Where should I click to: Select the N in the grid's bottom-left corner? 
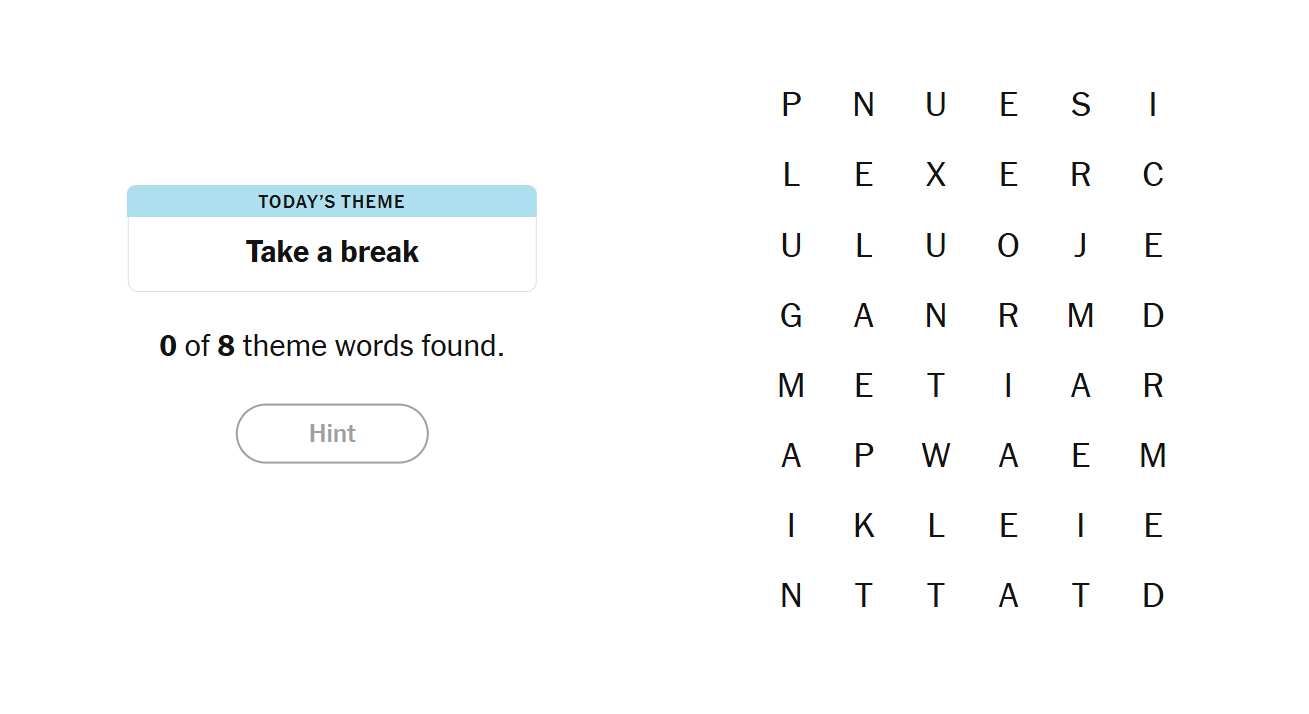point(791,596)
